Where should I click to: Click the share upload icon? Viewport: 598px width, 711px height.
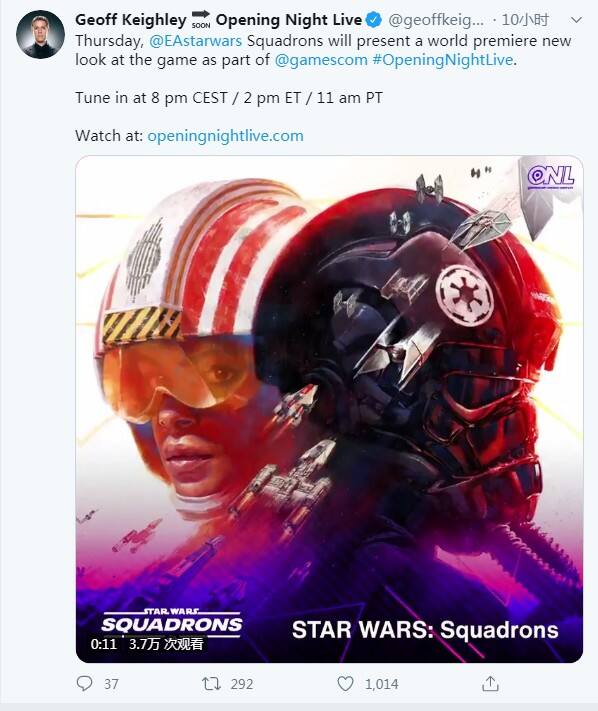(490, 683)
